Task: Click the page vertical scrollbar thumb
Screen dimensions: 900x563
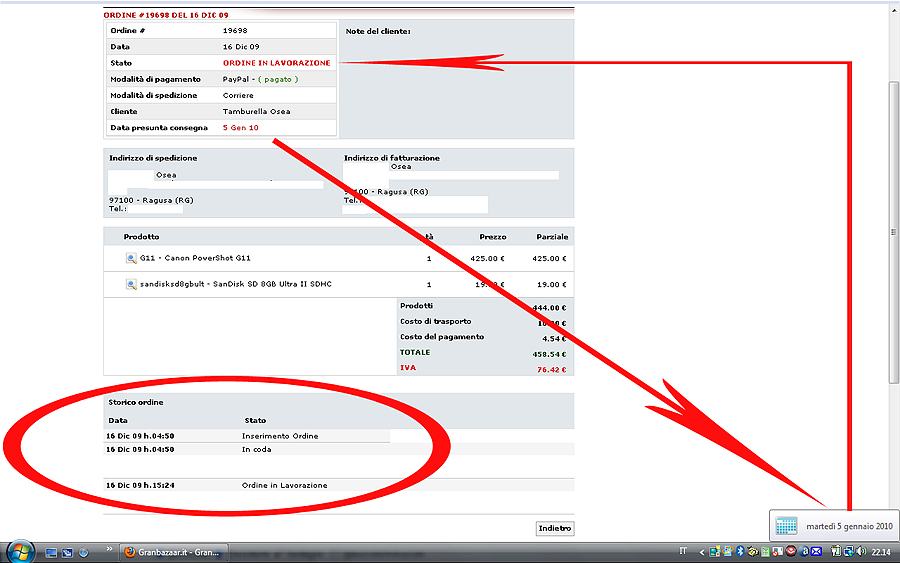Action: [x=893, y=230]
